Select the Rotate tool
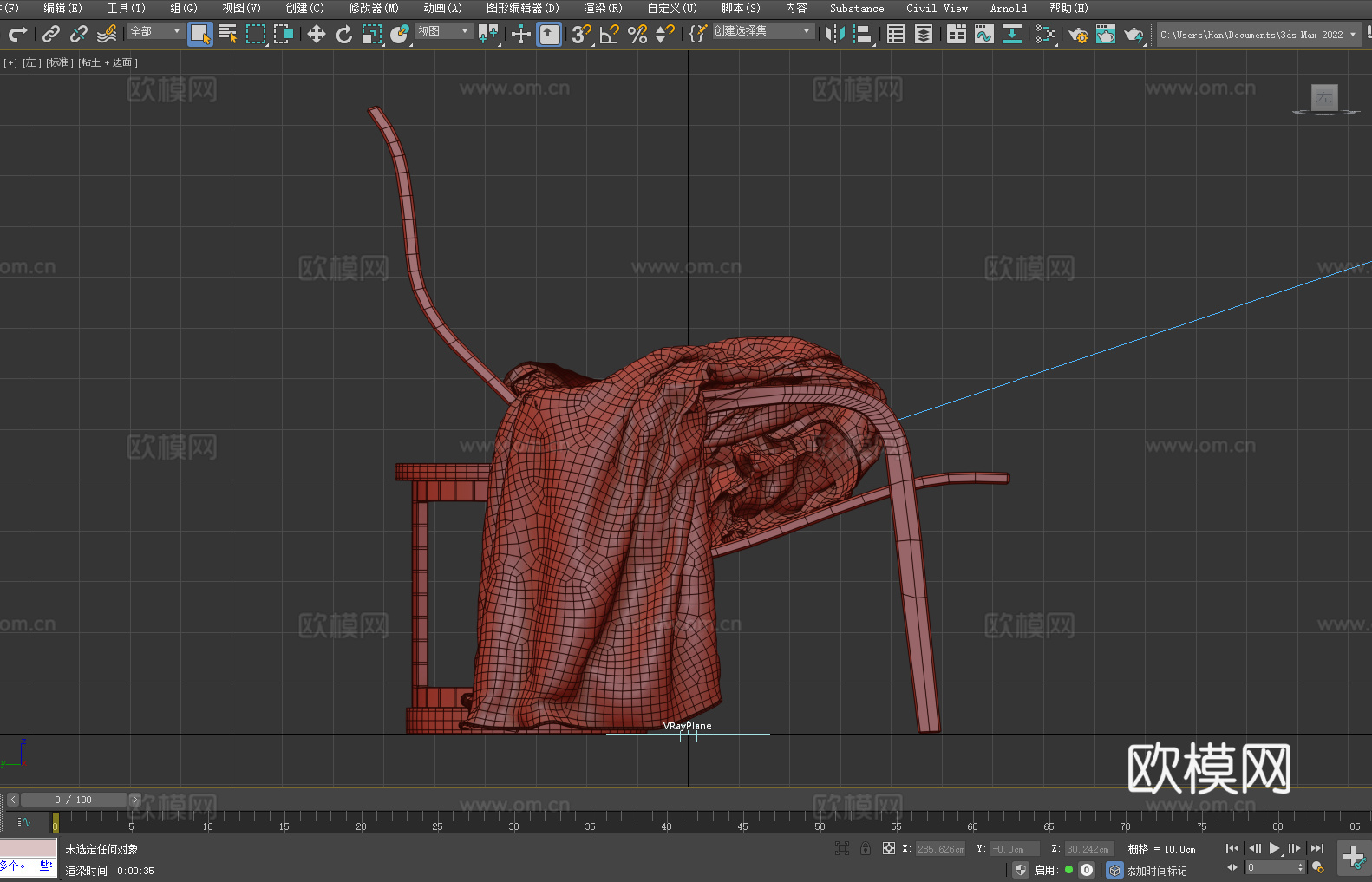The width and height of the screenshot is (1372, 882). (x=344, y=34)
